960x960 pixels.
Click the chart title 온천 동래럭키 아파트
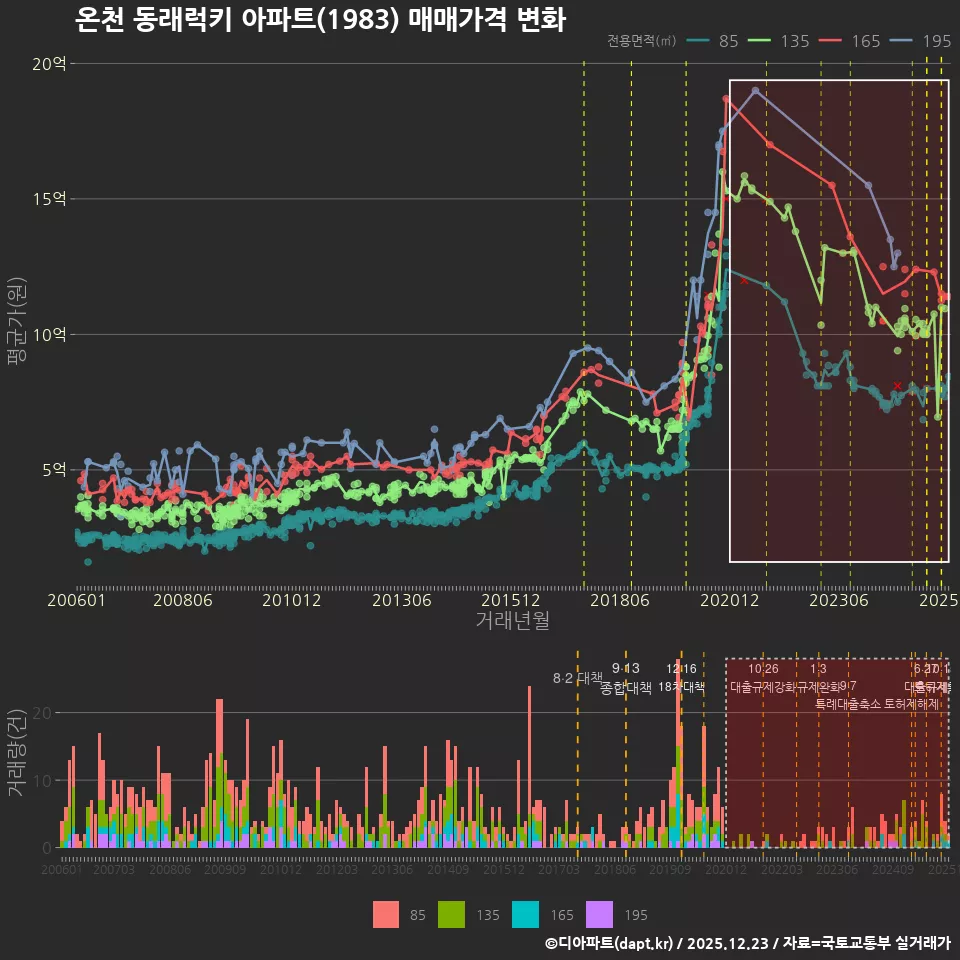coord(320,20)
